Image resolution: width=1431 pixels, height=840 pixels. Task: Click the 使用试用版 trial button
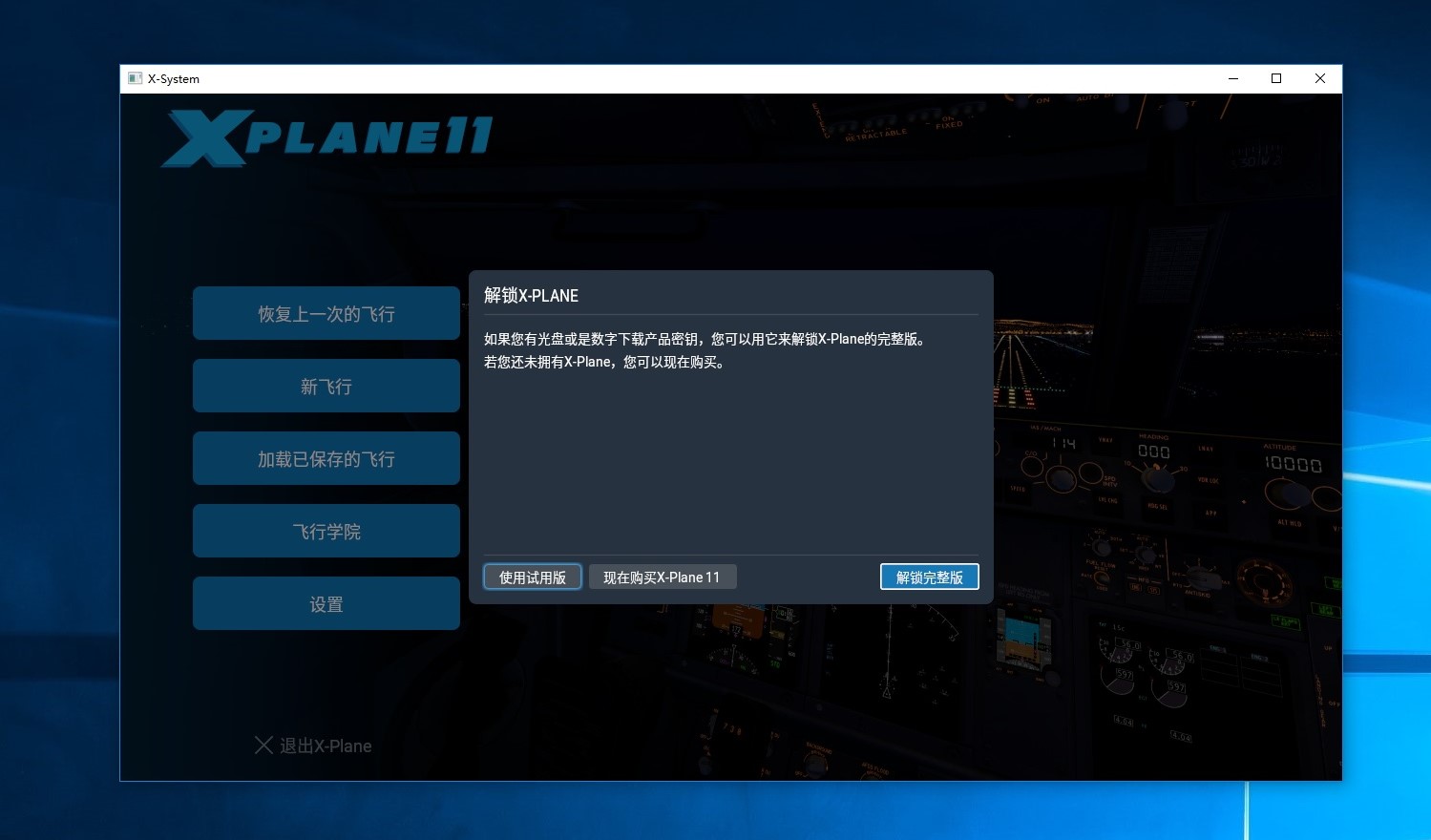pyautogui.click(x=533, y=577)
